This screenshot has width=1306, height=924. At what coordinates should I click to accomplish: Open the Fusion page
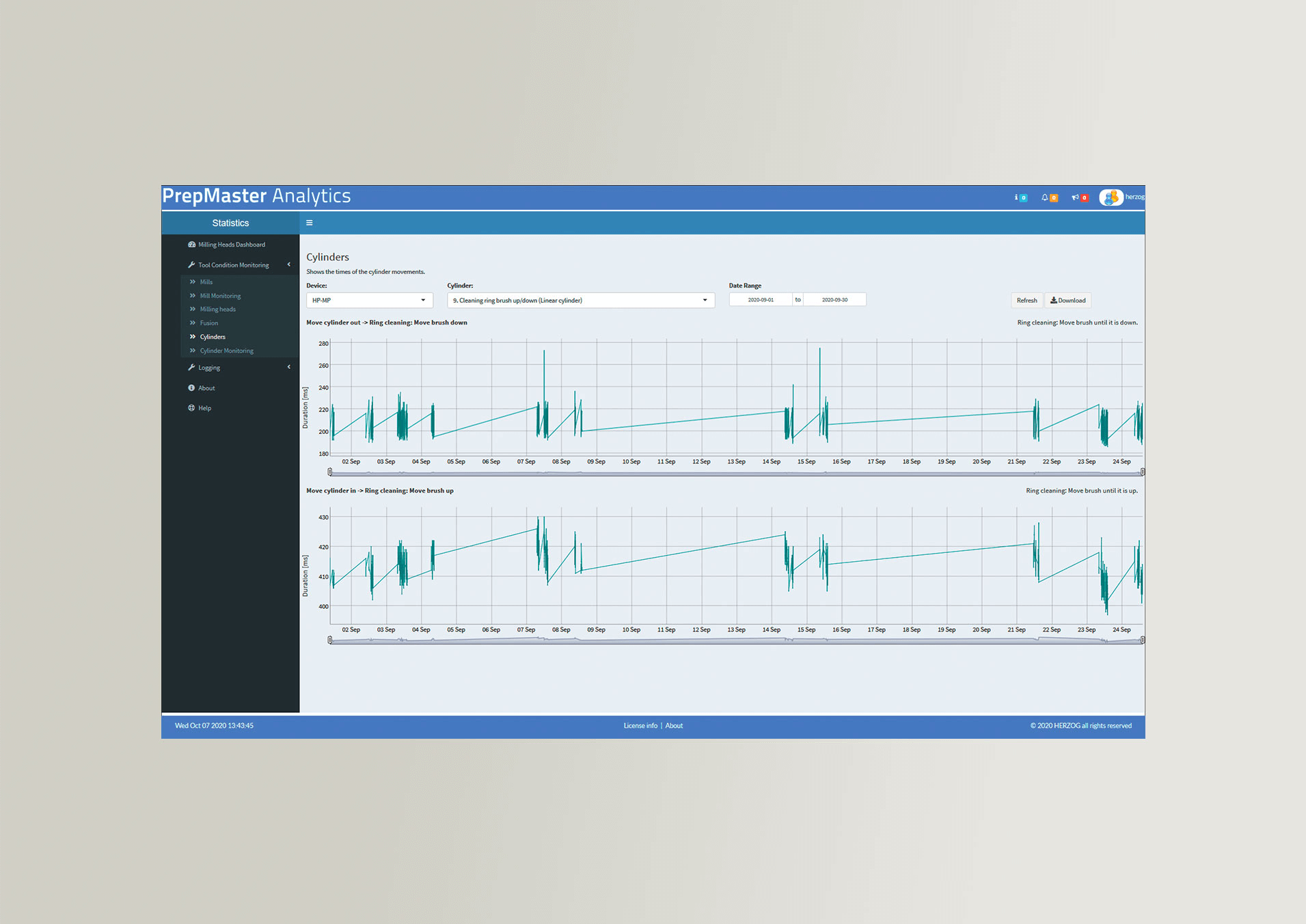pos(208,323)
